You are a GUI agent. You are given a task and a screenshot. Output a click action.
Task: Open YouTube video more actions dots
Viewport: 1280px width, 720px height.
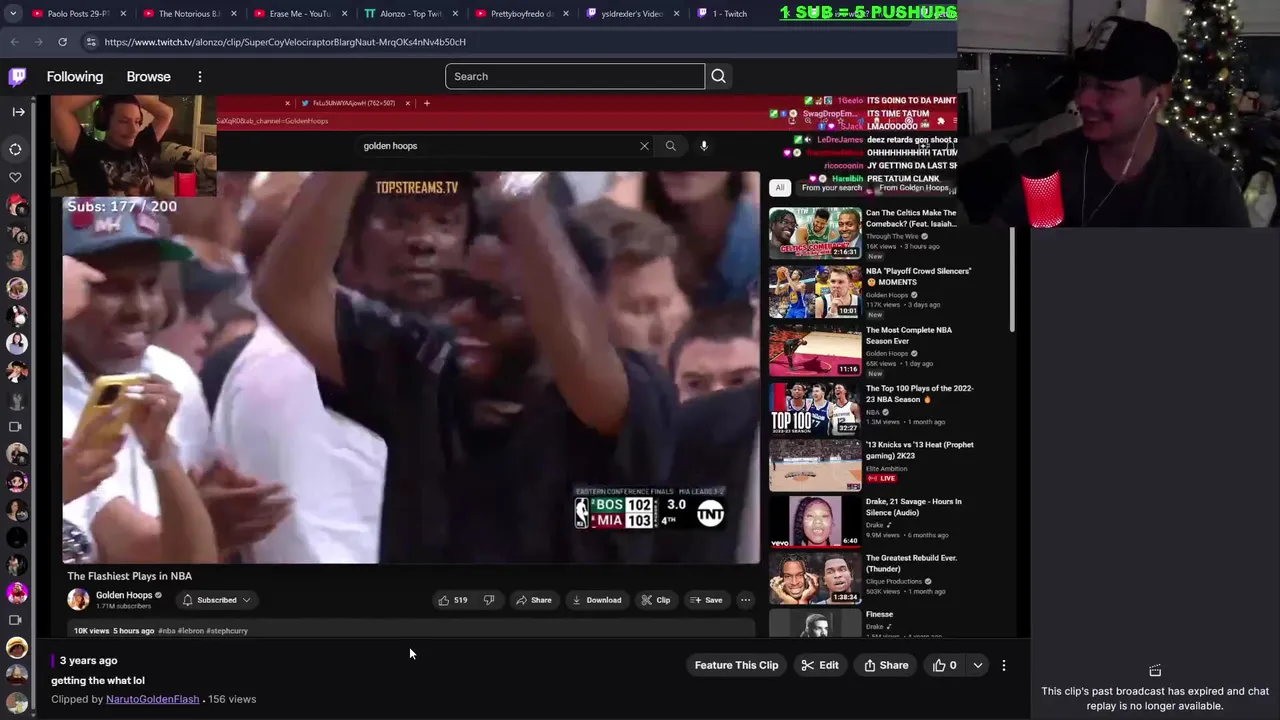point(745,600)
